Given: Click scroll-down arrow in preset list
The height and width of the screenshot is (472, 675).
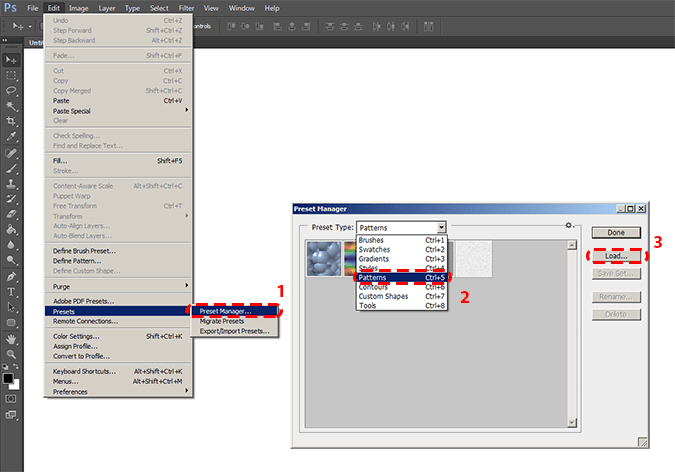Looking at the screenshot, I should (x=572, y=422).
